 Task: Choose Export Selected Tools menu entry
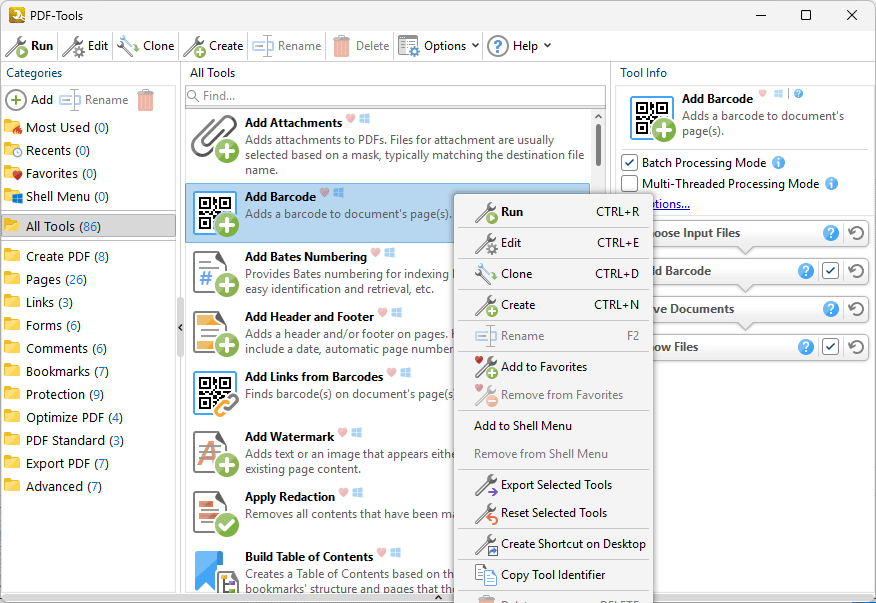555,485
